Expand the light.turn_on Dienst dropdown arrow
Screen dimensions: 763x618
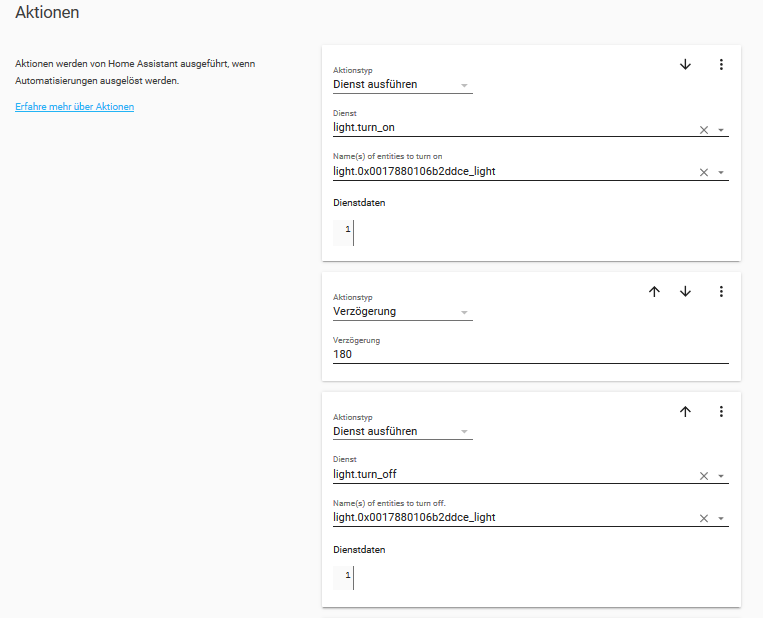(x=721, y=130)
